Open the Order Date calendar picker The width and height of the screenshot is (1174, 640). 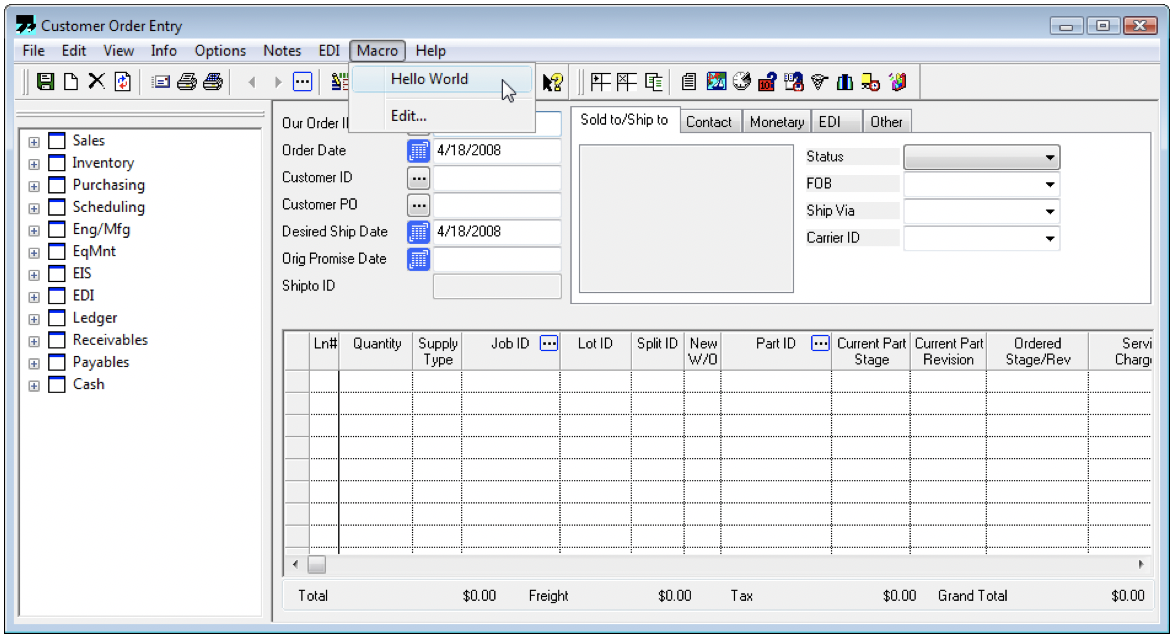tap(418, 151)
